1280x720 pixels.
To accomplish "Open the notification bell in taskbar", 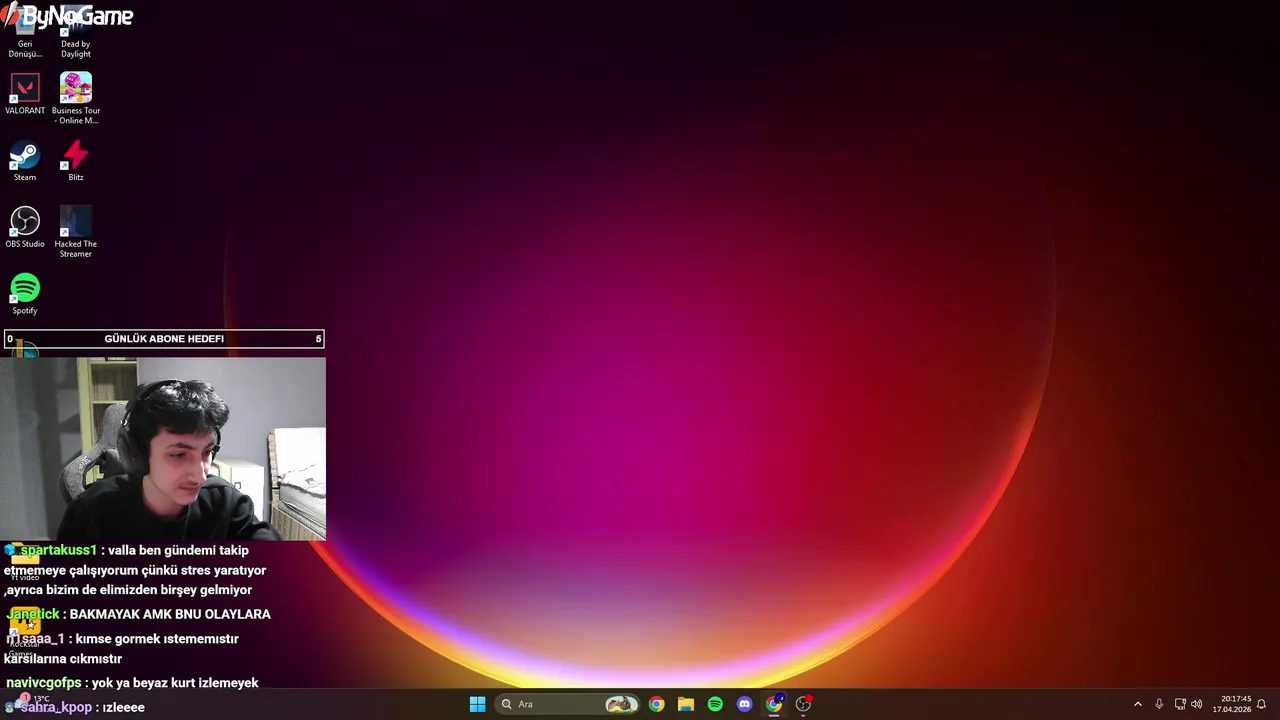I will pos(1261,704).
